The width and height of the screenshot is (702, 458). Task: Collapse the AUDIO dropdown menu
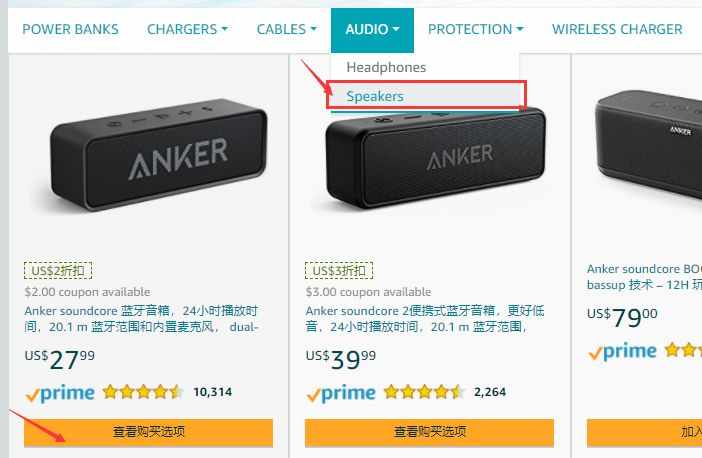(372, 30)
